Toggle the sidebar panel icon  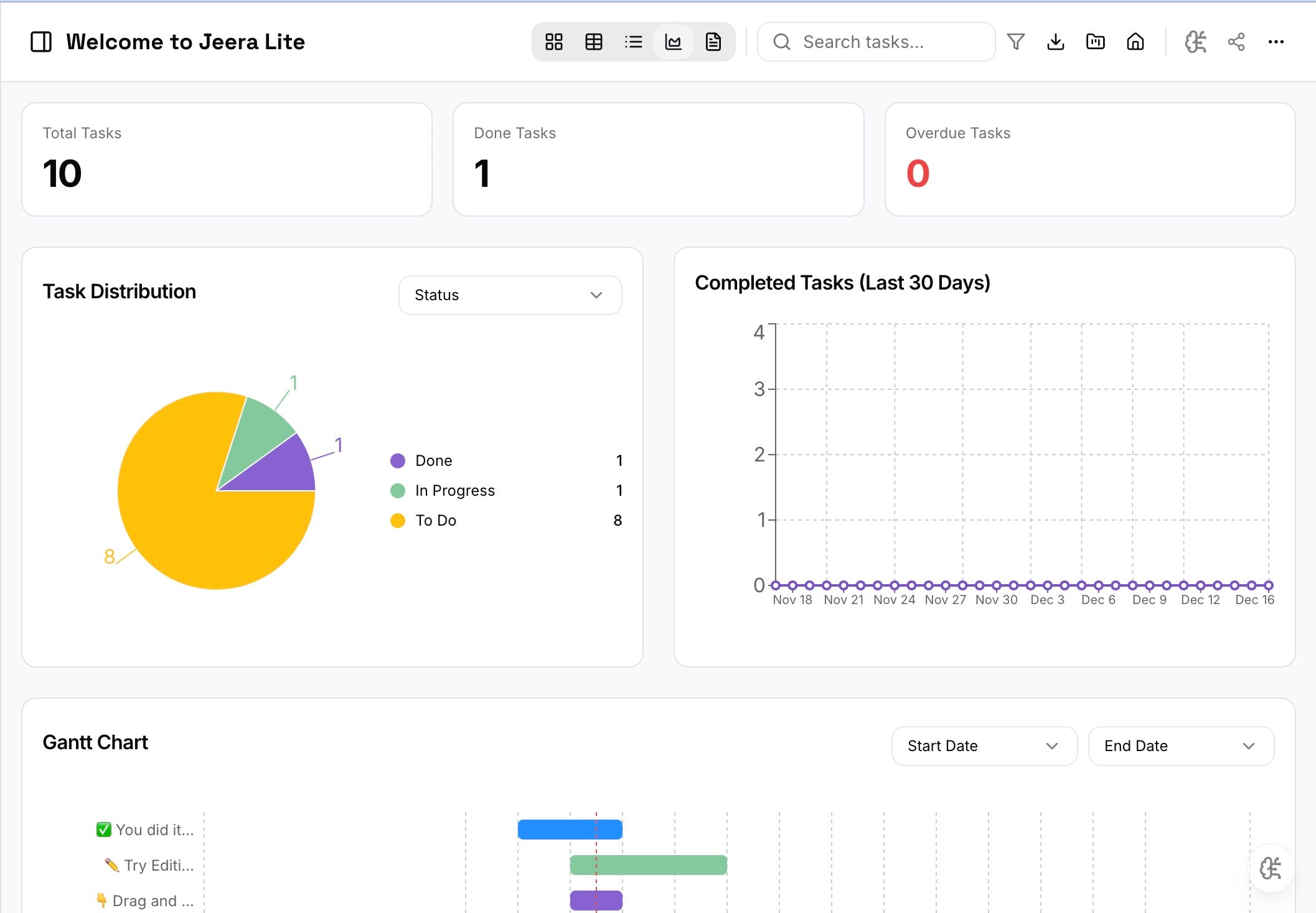click(x=41, y=42)
